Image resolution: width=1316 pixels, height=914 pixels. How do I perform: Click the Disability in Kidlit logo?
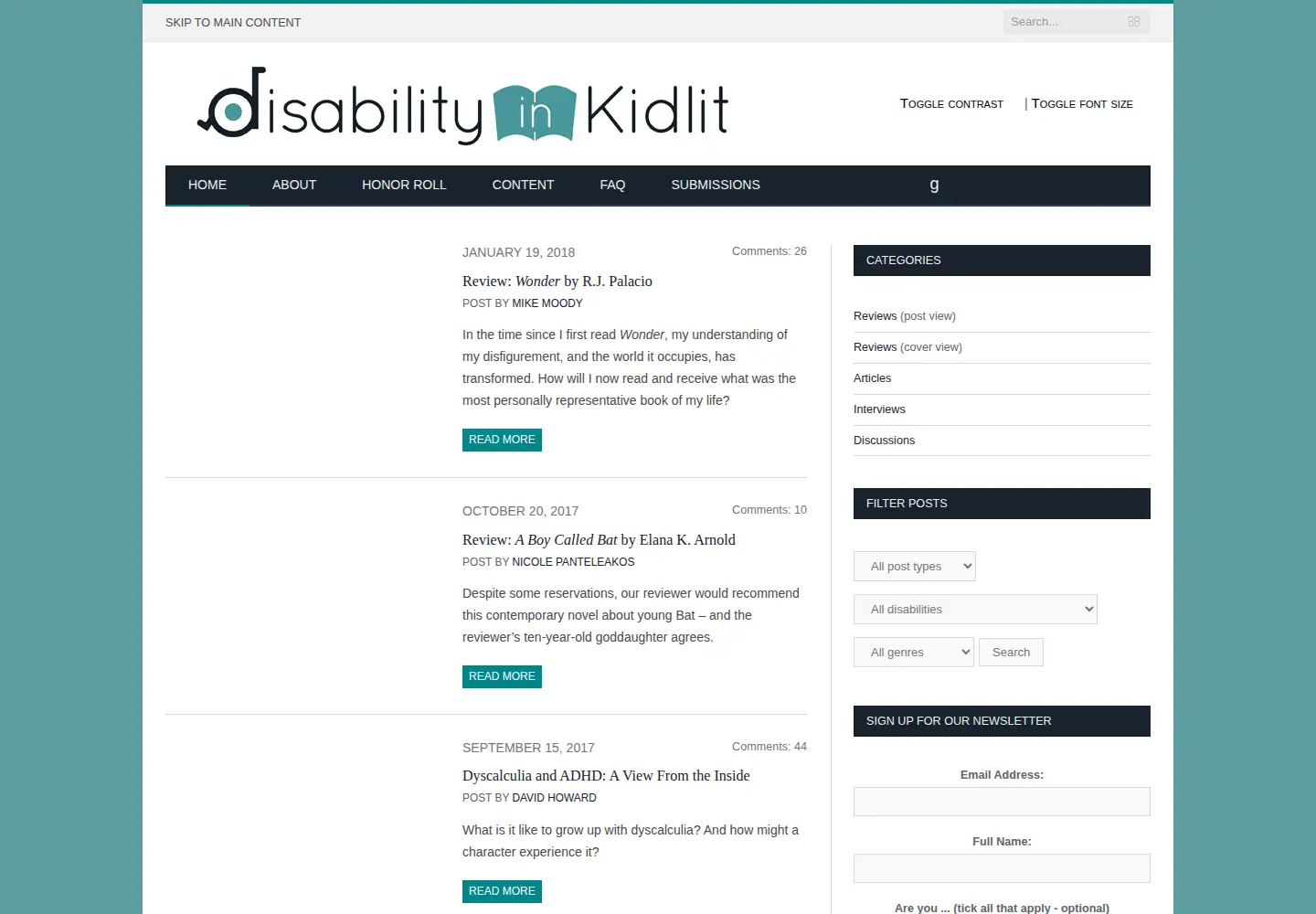tap(462, 106)
